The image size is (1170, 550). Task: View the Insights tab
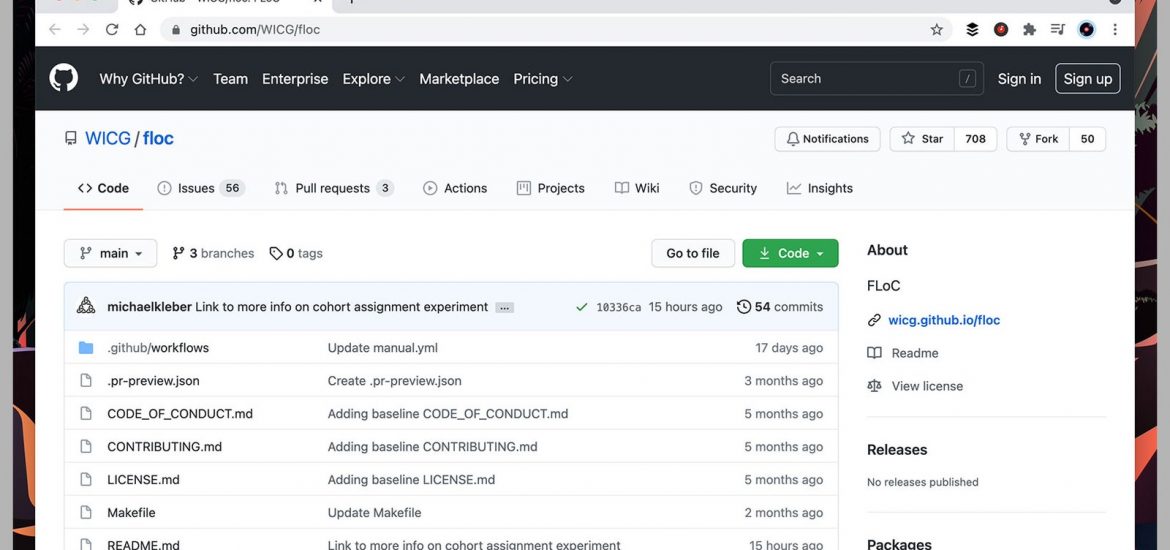coord(819,188)
